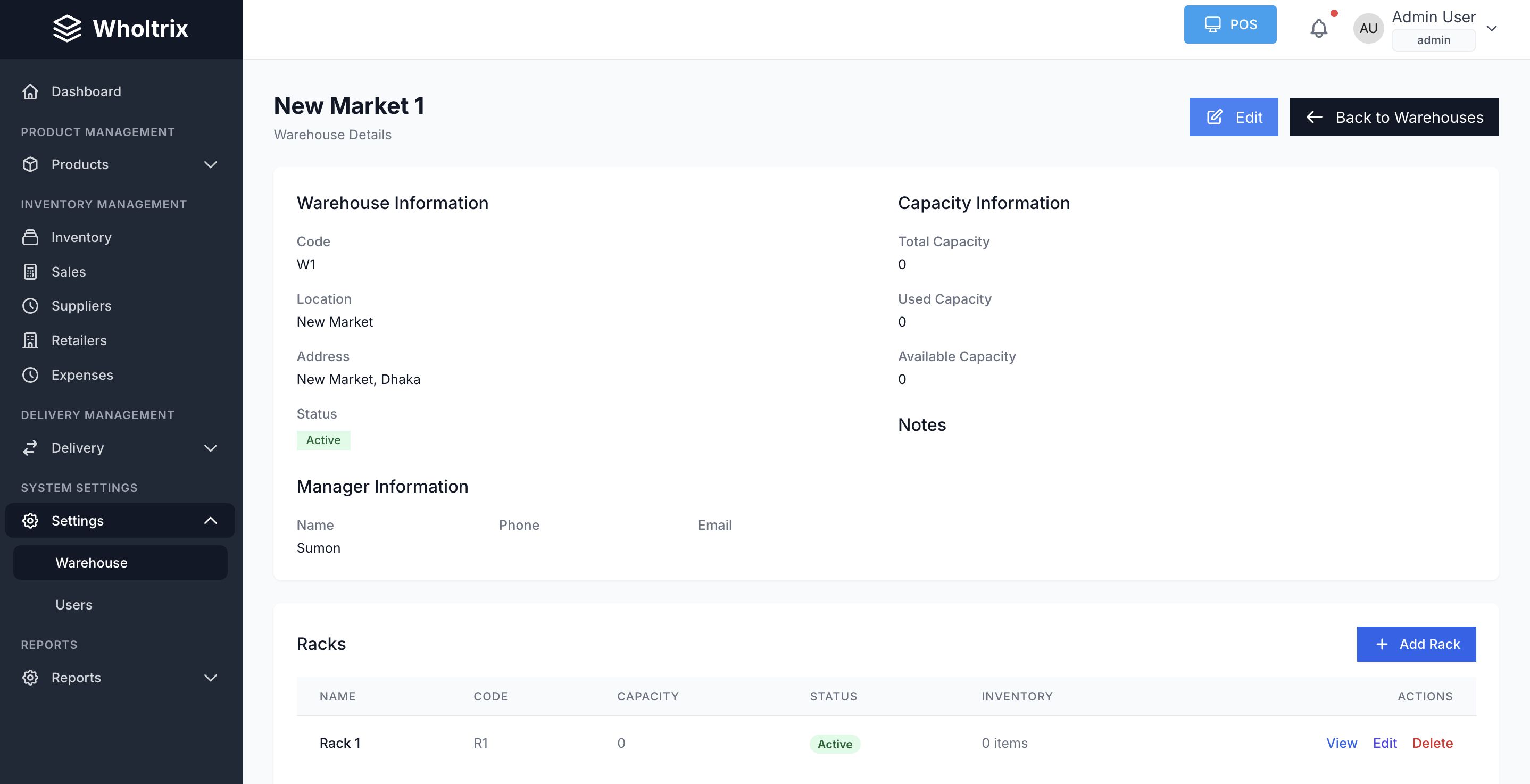The height and width of the screenshot is (784, 1530).
Task: Expand the Products submenu chevron
Action: 210,164
